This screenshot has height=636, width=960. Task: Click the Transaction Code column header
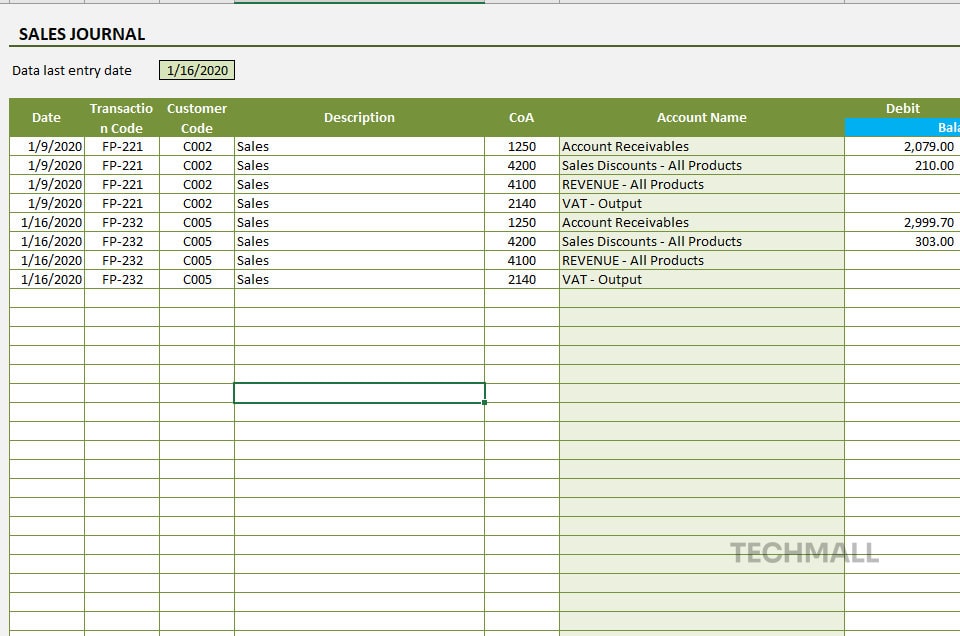point(121,117)
